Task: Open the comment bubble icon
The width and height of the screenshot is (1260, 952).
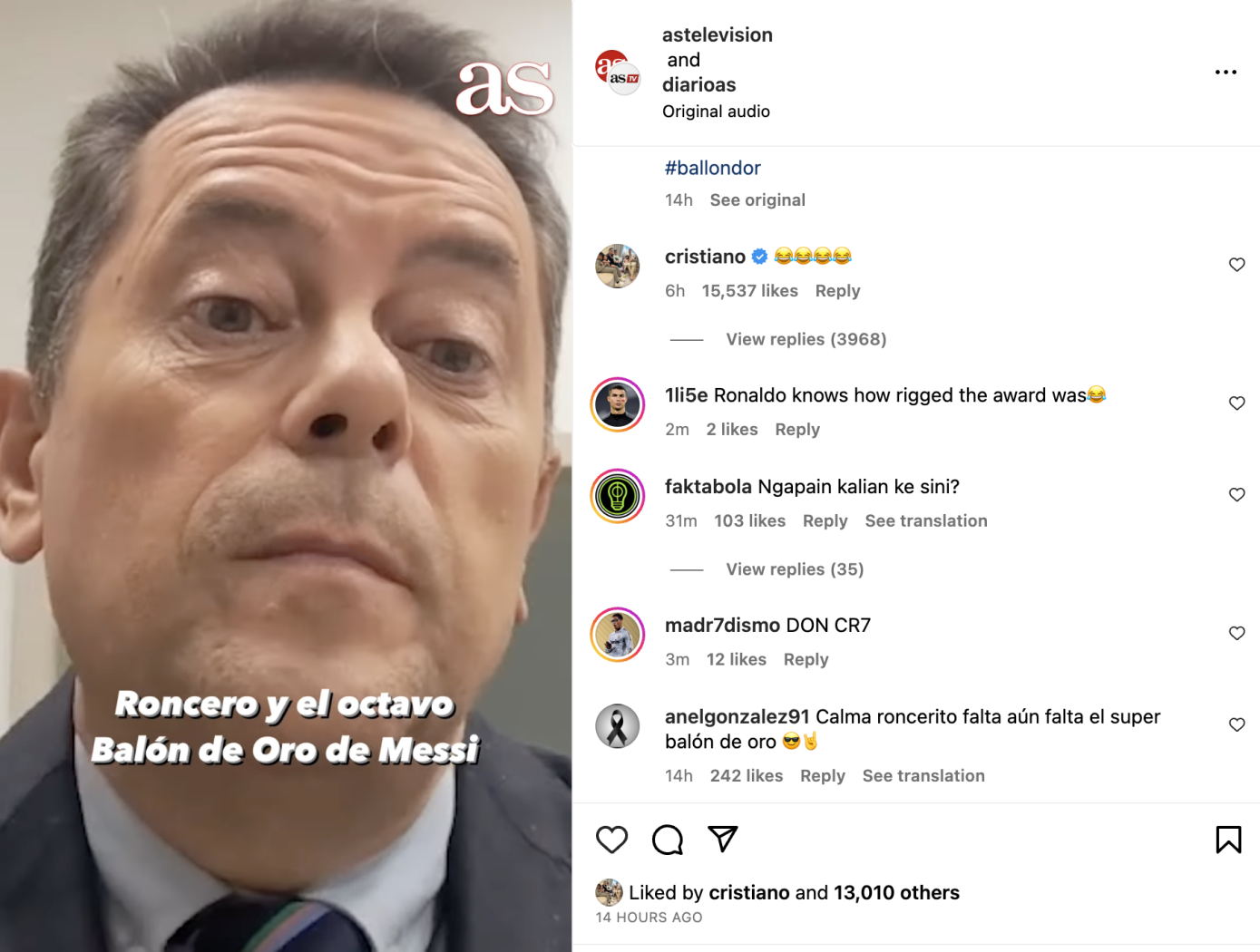Action: pos(668,840)
